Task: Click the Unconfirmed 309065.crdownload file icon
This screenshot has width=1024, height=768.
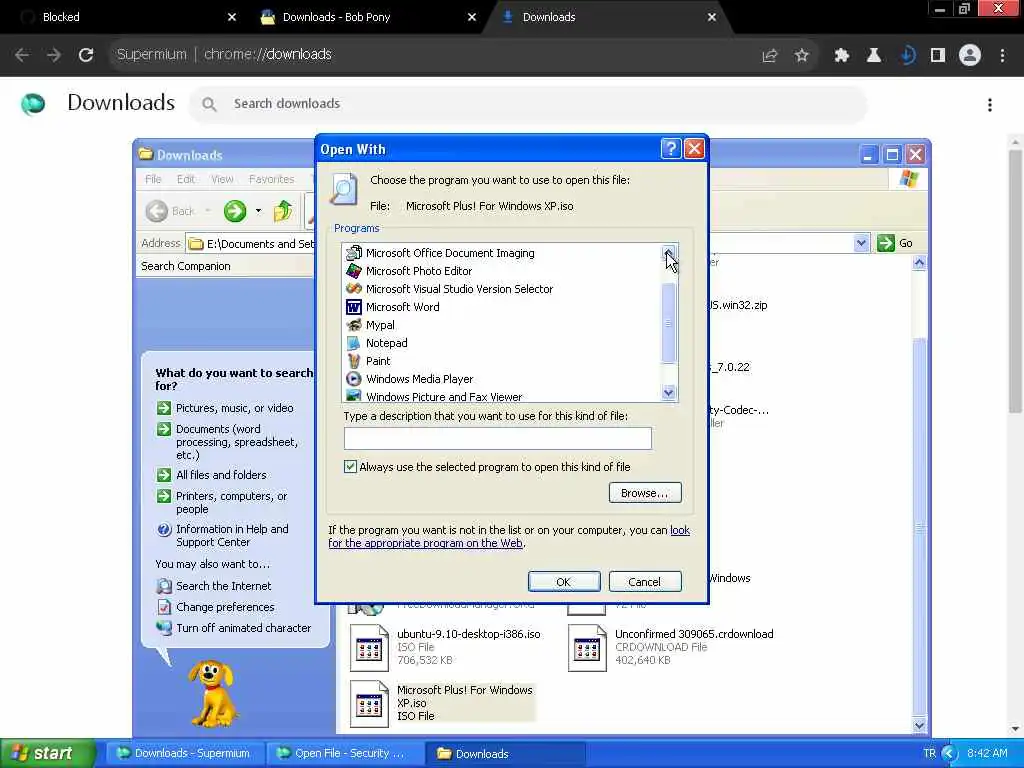Action: 587,647
